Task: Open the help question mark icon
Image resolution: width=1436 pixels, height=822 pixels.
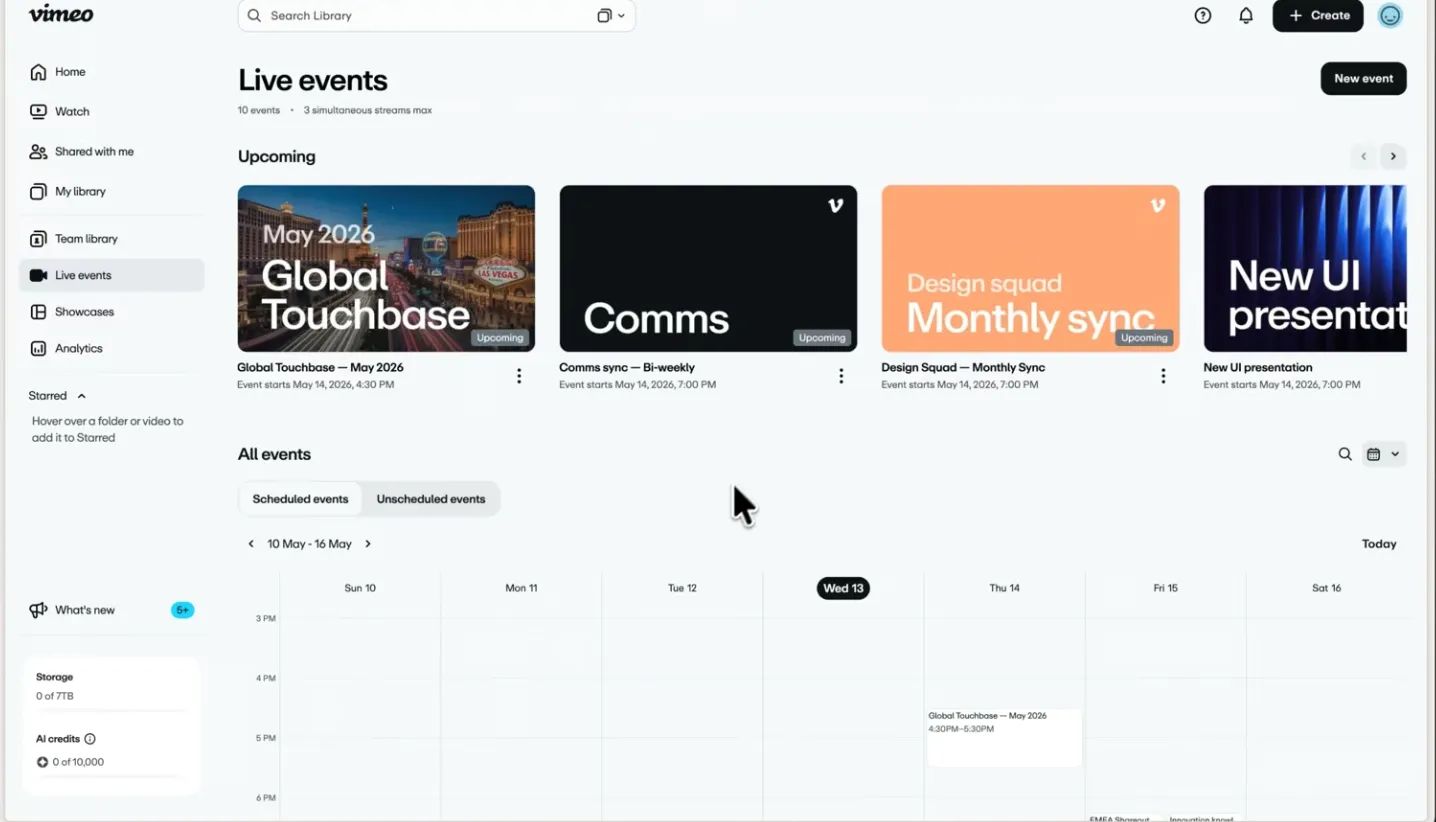Action: (x=1203, y=16)
